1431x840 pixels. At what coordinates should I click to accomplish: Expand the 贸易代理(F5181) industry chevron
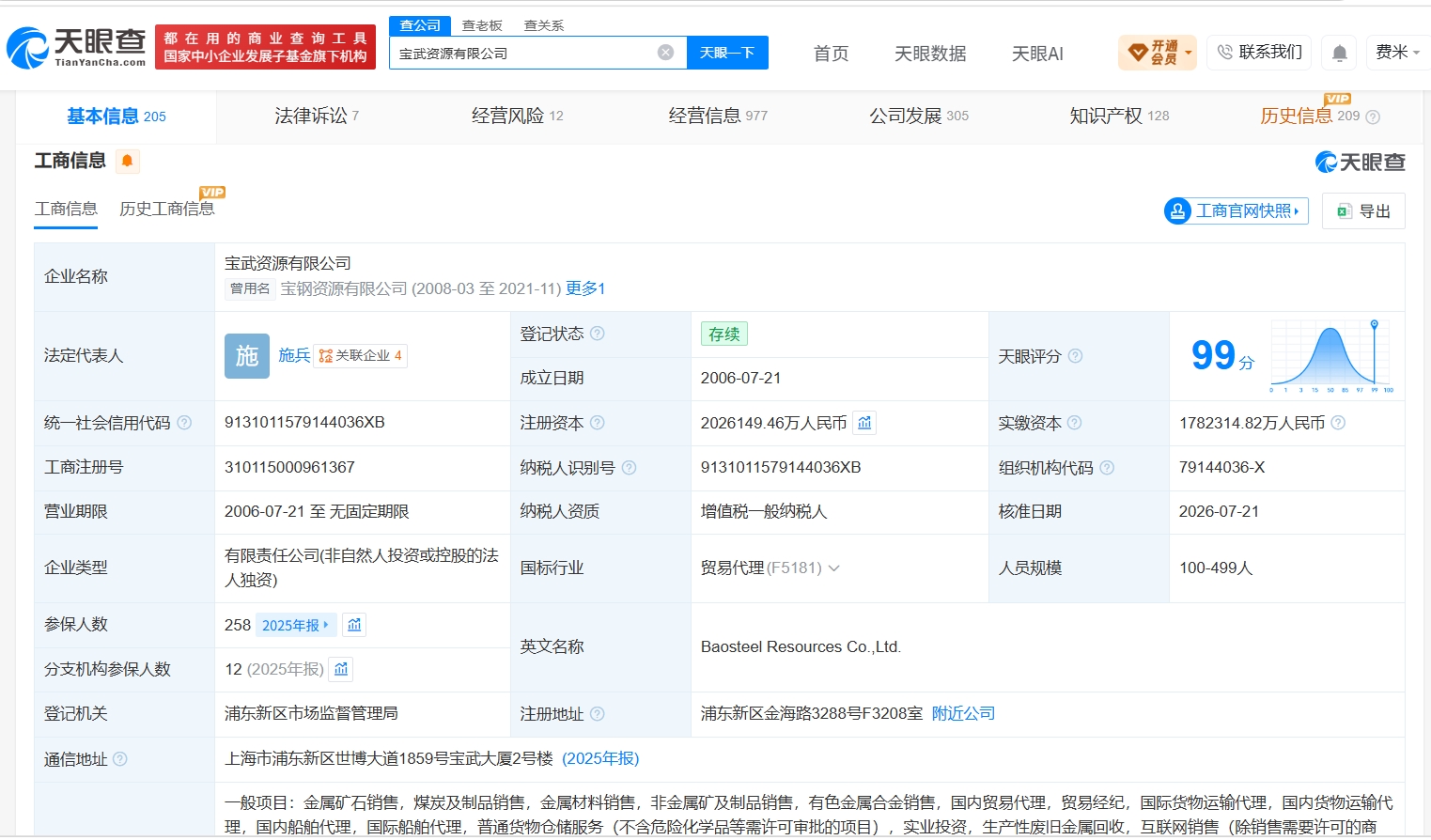(833, 568)
